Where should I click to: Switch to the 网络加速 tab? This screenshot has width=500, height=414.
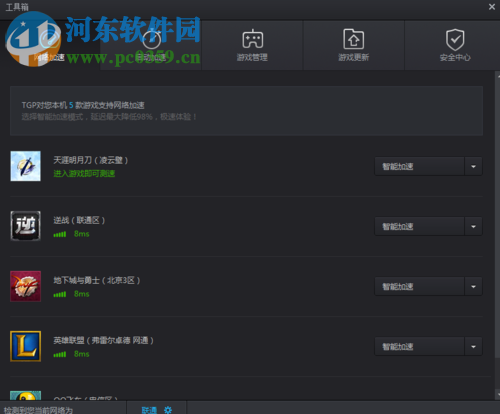tap(50, 45)
